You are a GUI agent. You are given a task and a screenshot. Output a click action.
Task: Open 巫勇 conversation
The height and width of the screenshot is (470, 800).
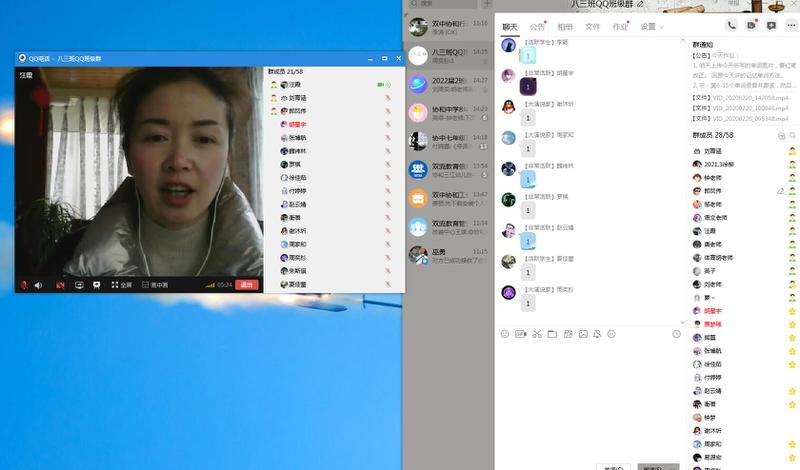coord(448,255)
